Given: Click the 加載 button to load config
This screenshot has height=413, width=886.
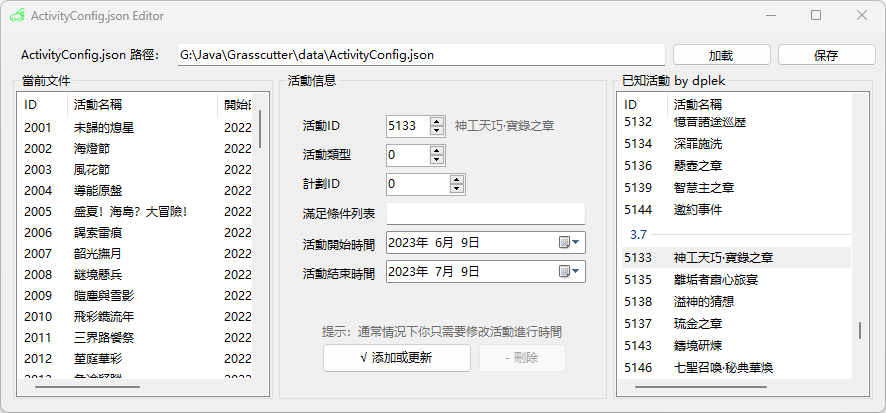Looking at the screenshot, I should point(721,55).
